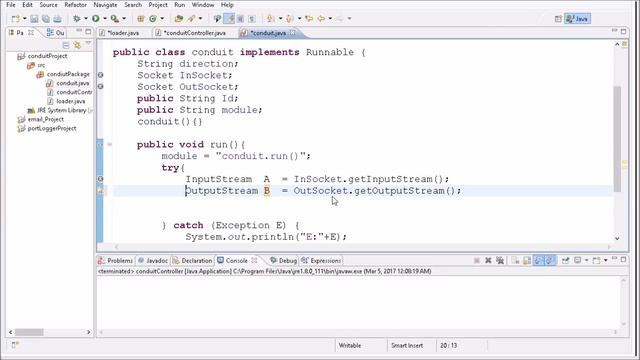Open dropdown arrow next to Run icon

click(x=104, y=19)
